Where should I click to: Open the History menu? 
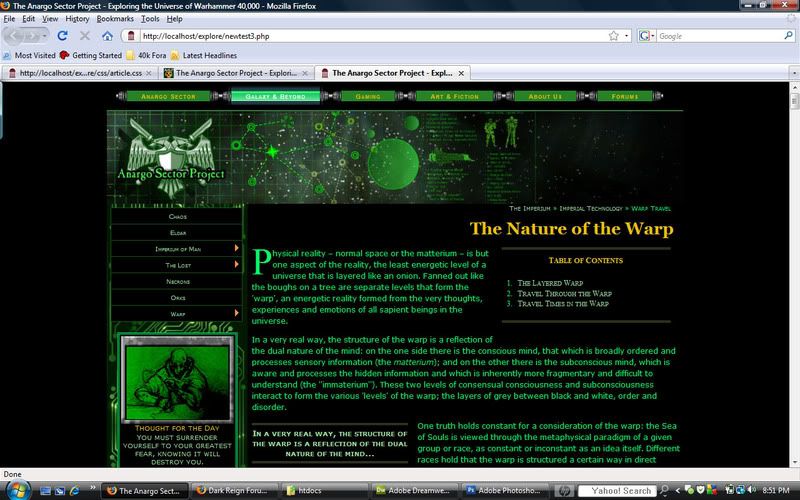point(77,19)
